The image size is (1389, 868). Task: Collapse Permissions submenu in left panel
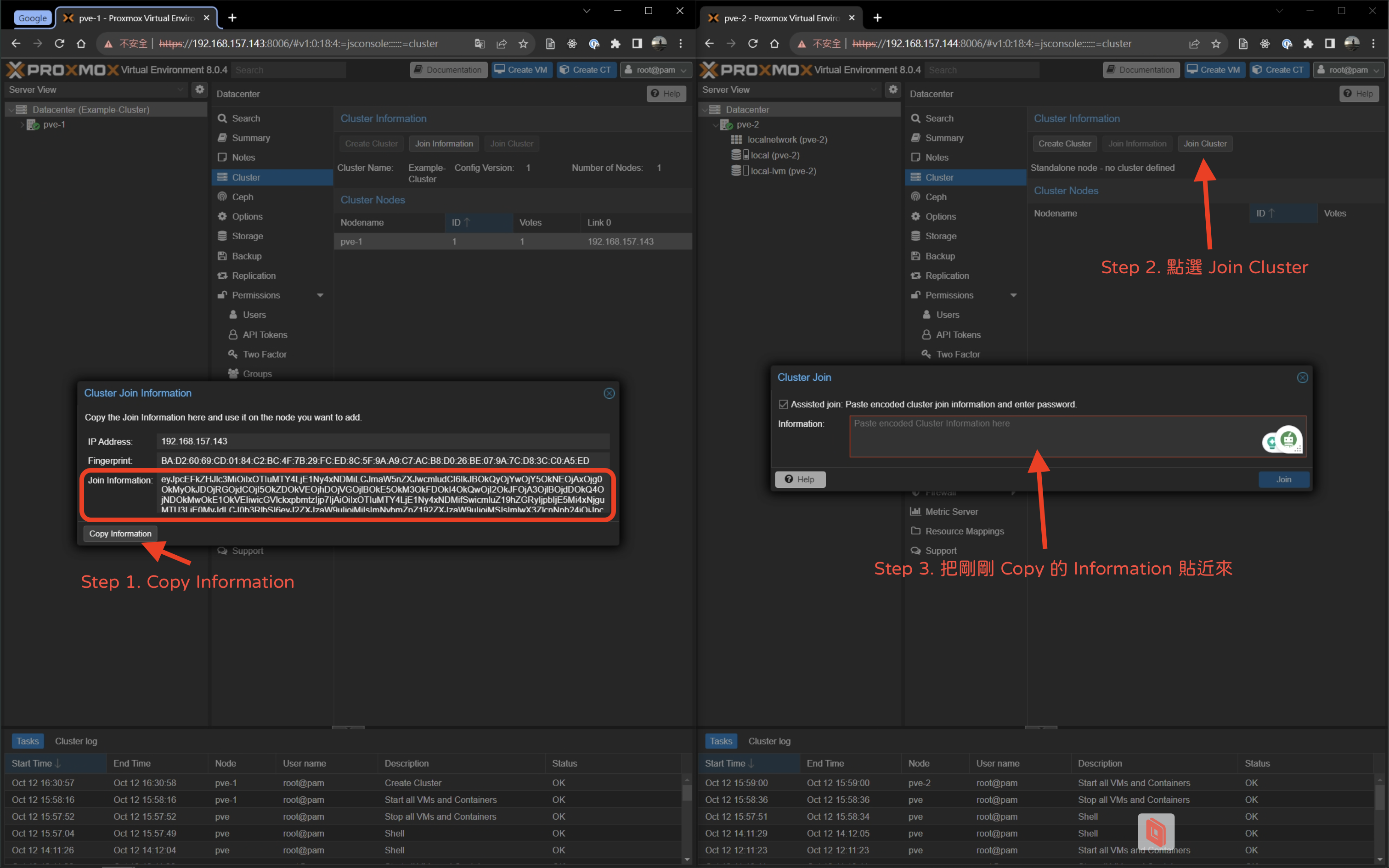pos(320,295)
